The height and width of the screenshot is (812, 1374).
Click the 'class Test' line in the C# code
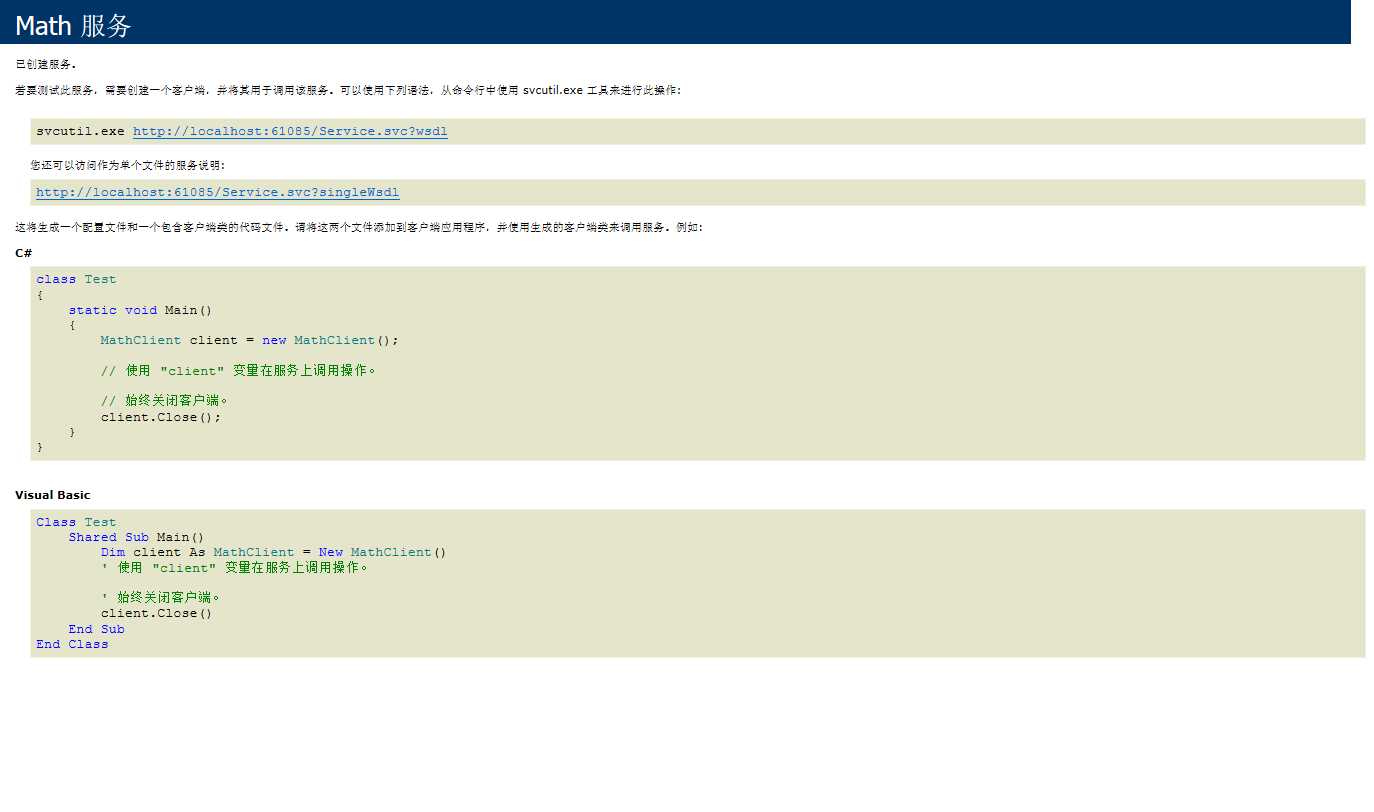coord(76,279)
